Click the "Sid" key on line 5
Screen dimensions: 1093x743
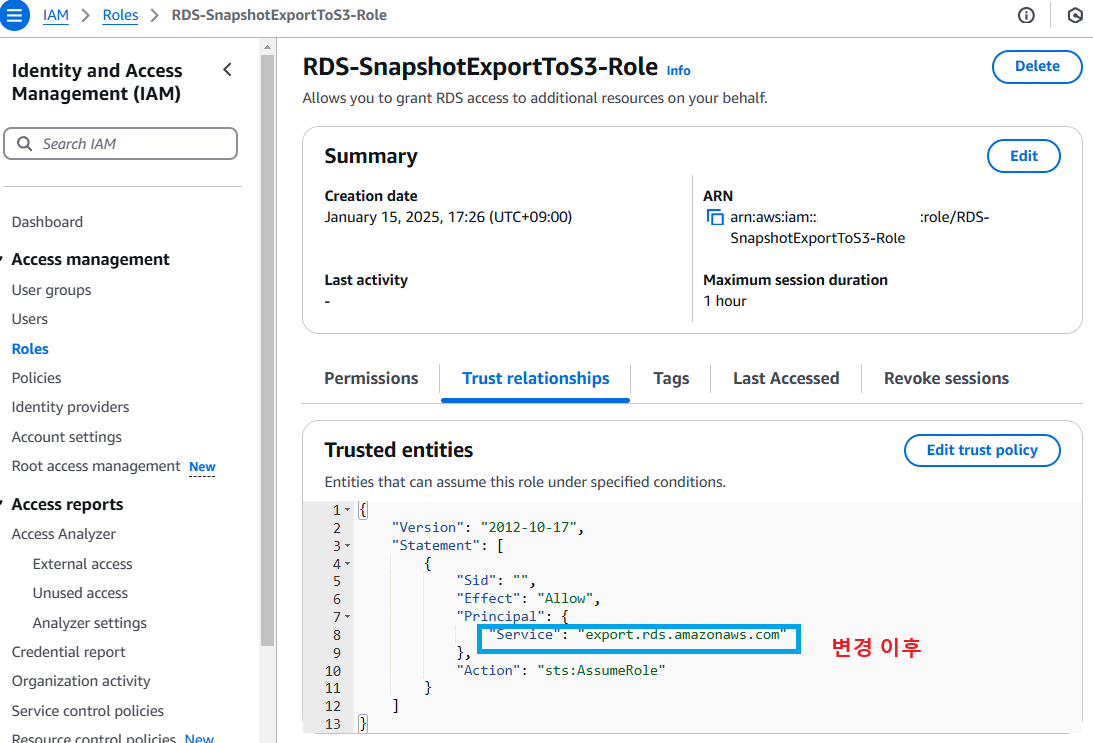pyautogui.click(x=476, y=581)
